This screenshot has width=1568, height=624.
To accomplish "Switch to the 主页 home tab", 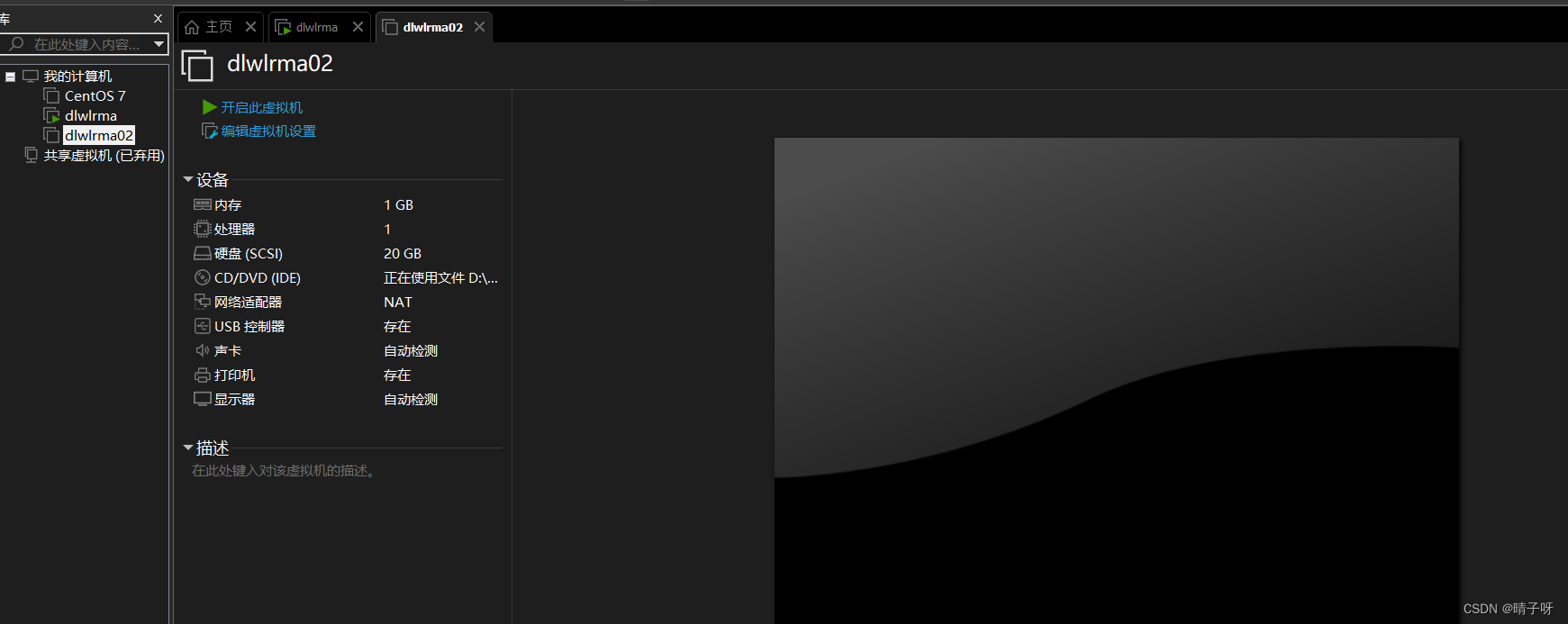I will click(219, 27).
